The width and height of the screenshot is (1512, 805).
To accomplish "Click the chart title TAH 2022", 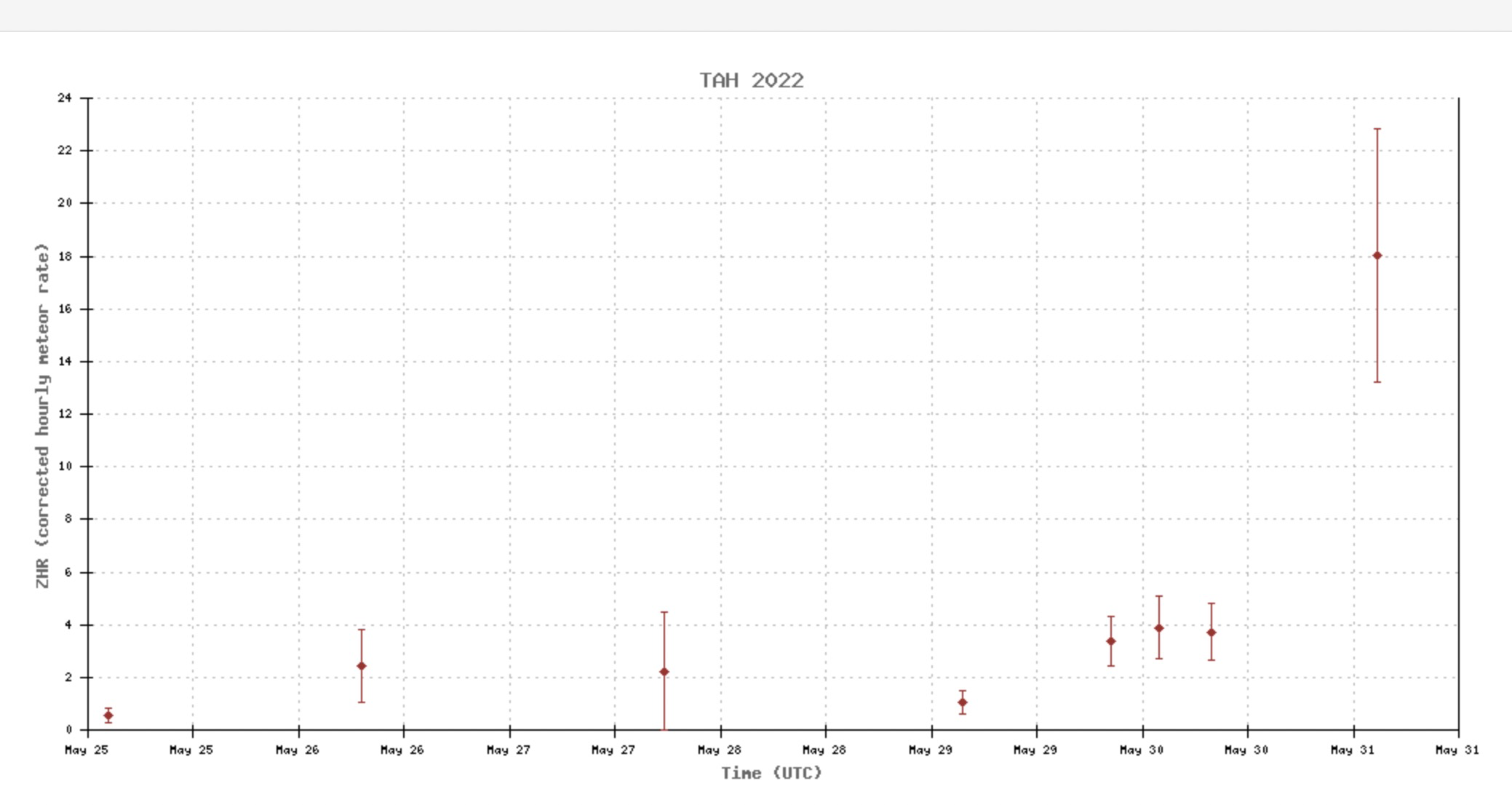I will [x=751, y=80].
